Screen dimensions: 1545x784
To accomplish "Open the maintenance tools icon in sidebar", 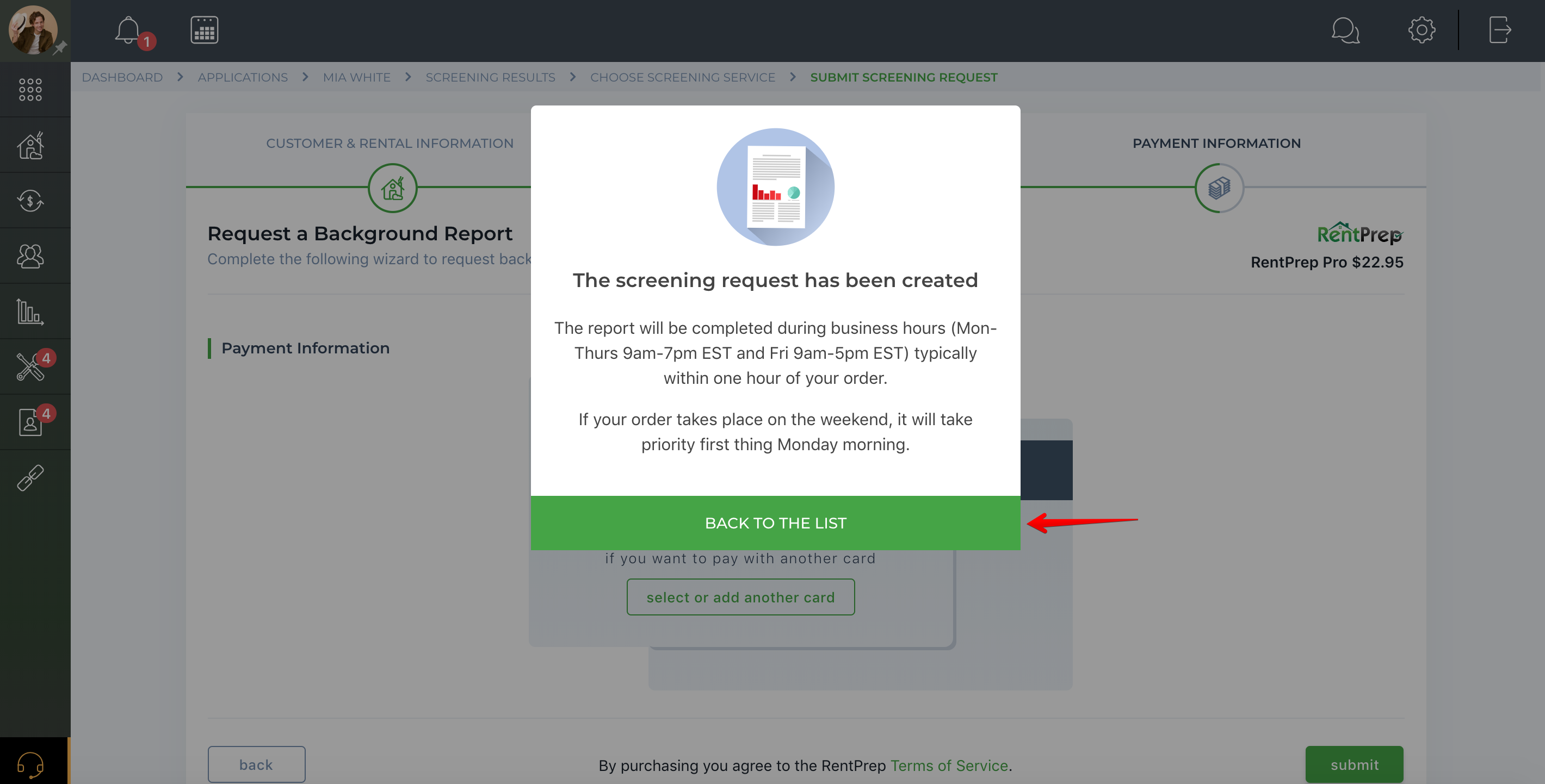I will click(x=30, y=367).
